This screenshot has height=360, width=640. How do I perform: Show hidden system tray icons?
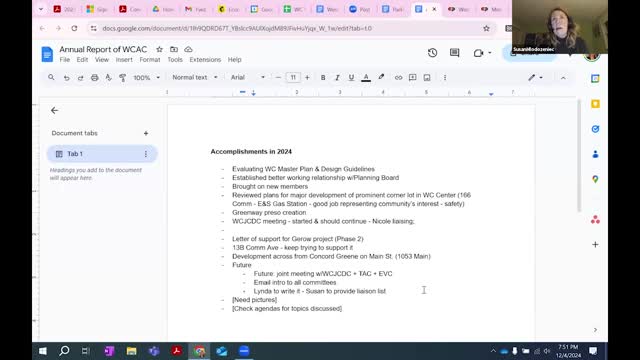pos(493,351)
